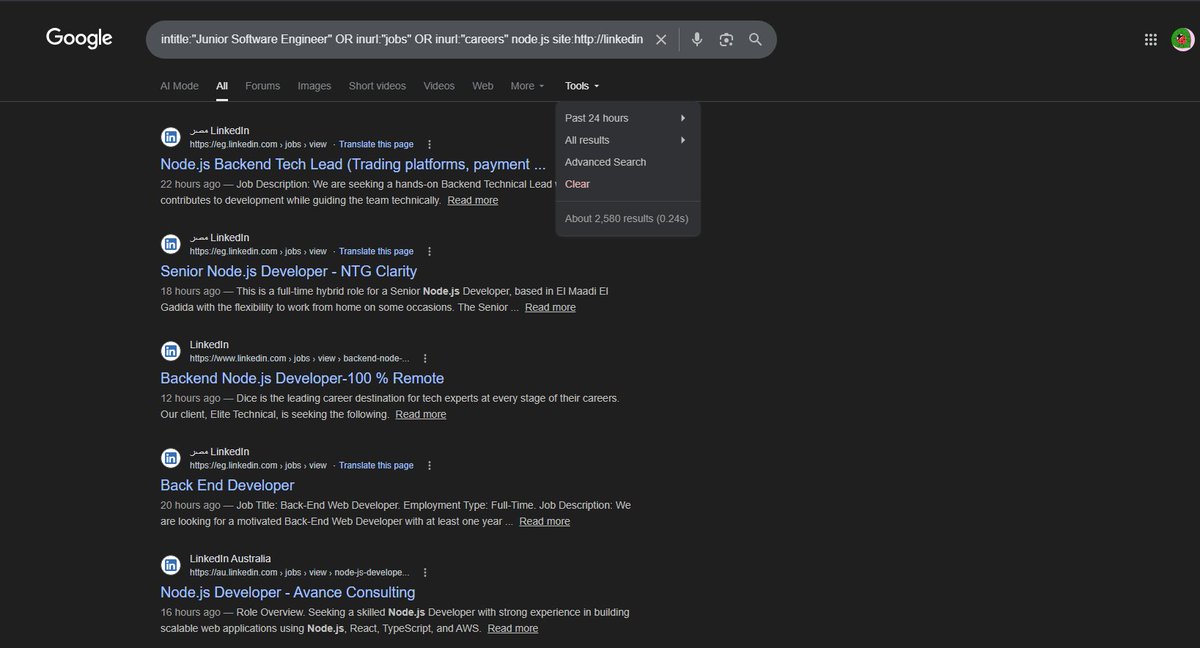Clear the search query with X icon

(661, 40)
